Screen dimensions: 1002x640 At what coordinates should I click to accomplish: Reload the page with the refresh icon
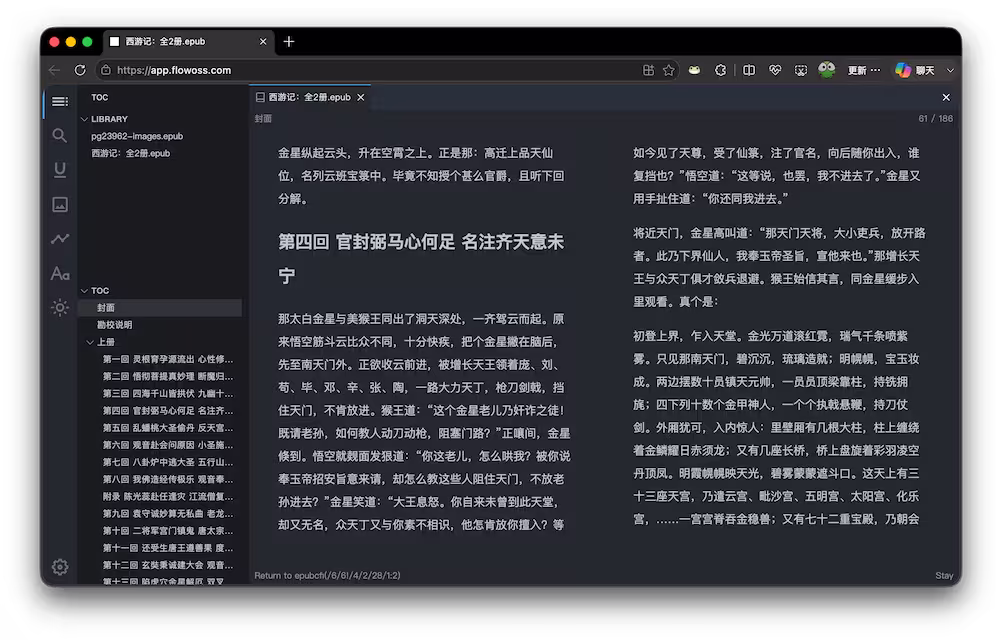80,70
